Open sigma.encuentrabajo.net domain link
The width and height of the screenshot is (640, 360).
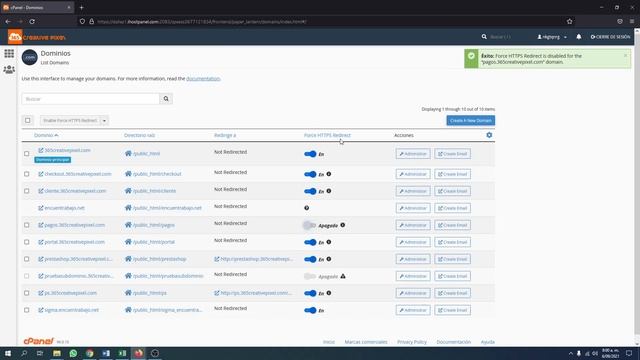71,310
